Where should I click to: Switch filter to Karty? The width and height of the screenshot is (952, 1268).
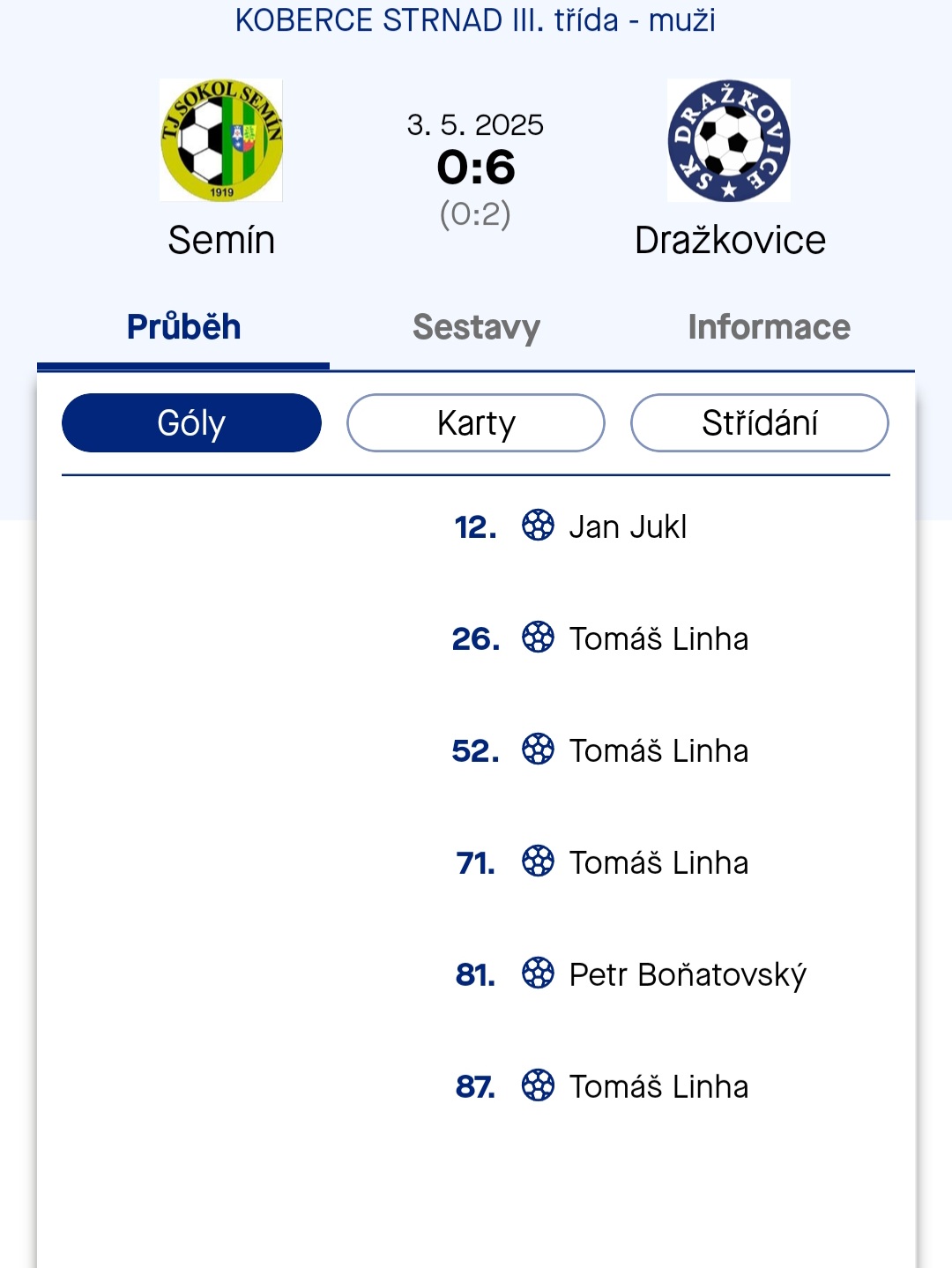pyautogui.click(x=476, y=422)
